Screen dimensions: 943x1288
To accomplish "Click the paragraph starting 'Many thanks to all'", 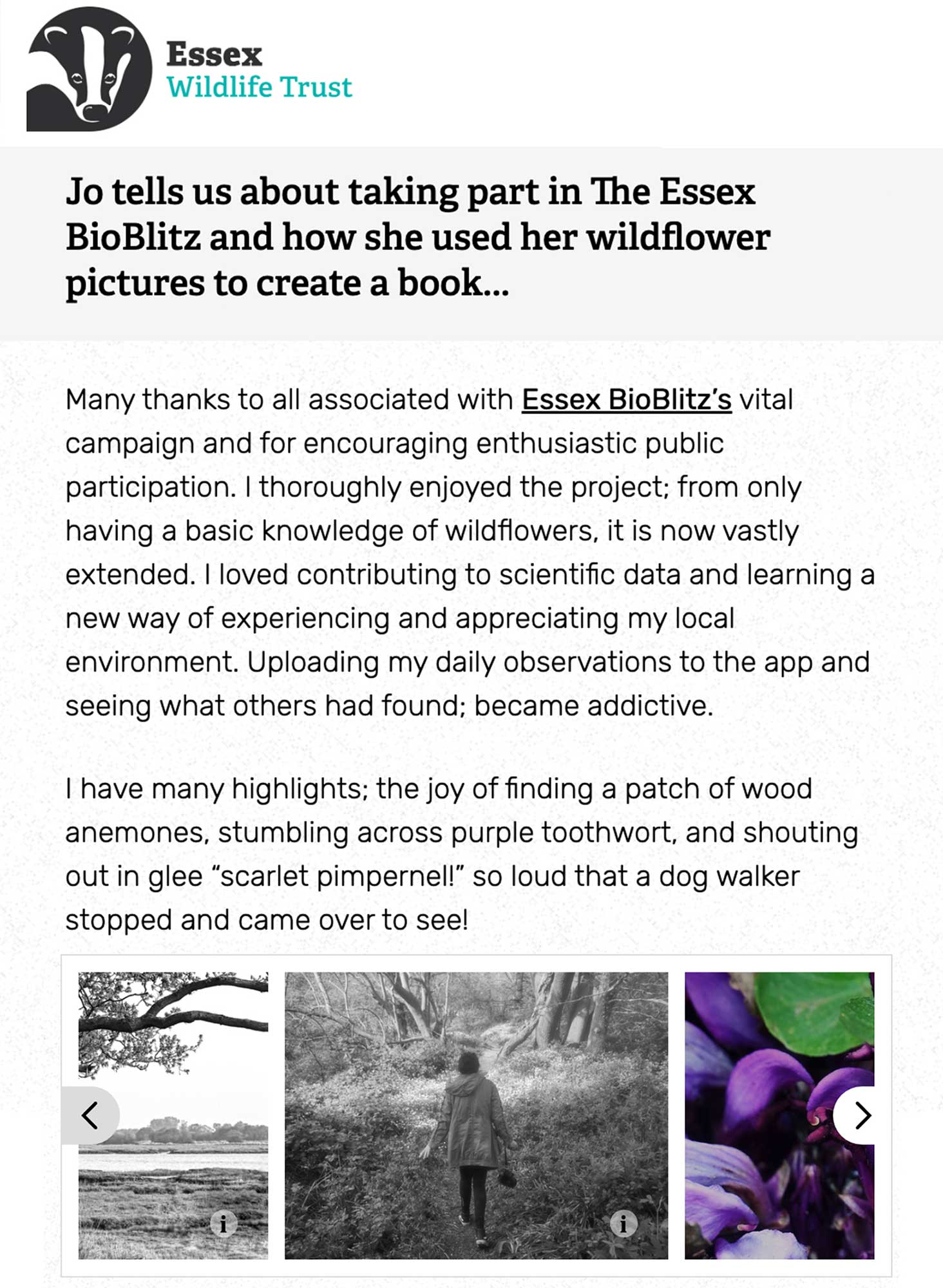I will pyautogui.click(x=470, y=553).
